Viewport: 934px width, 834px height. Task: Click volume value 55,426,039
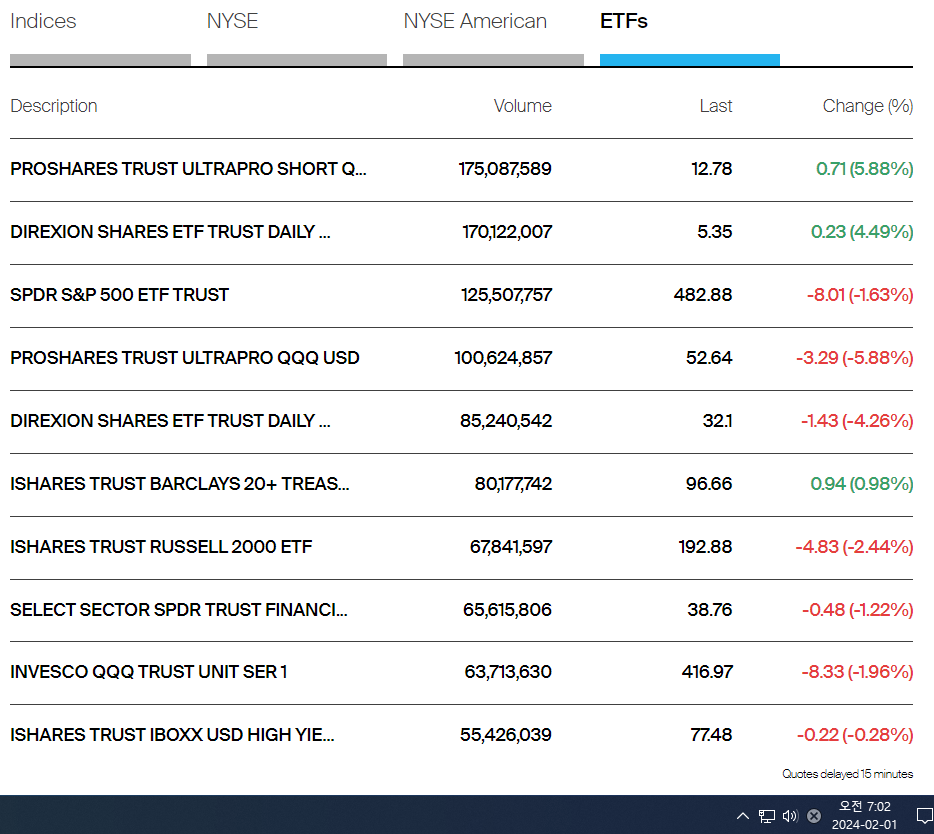pos(506,735)
